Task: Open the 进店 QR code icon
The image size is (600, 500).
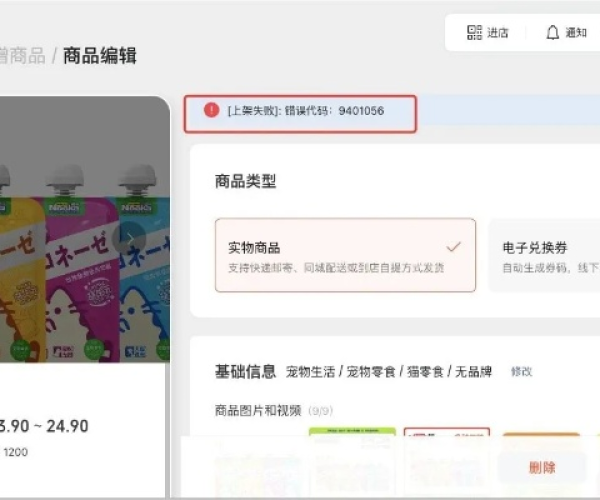Action: [x=474, y=33]
